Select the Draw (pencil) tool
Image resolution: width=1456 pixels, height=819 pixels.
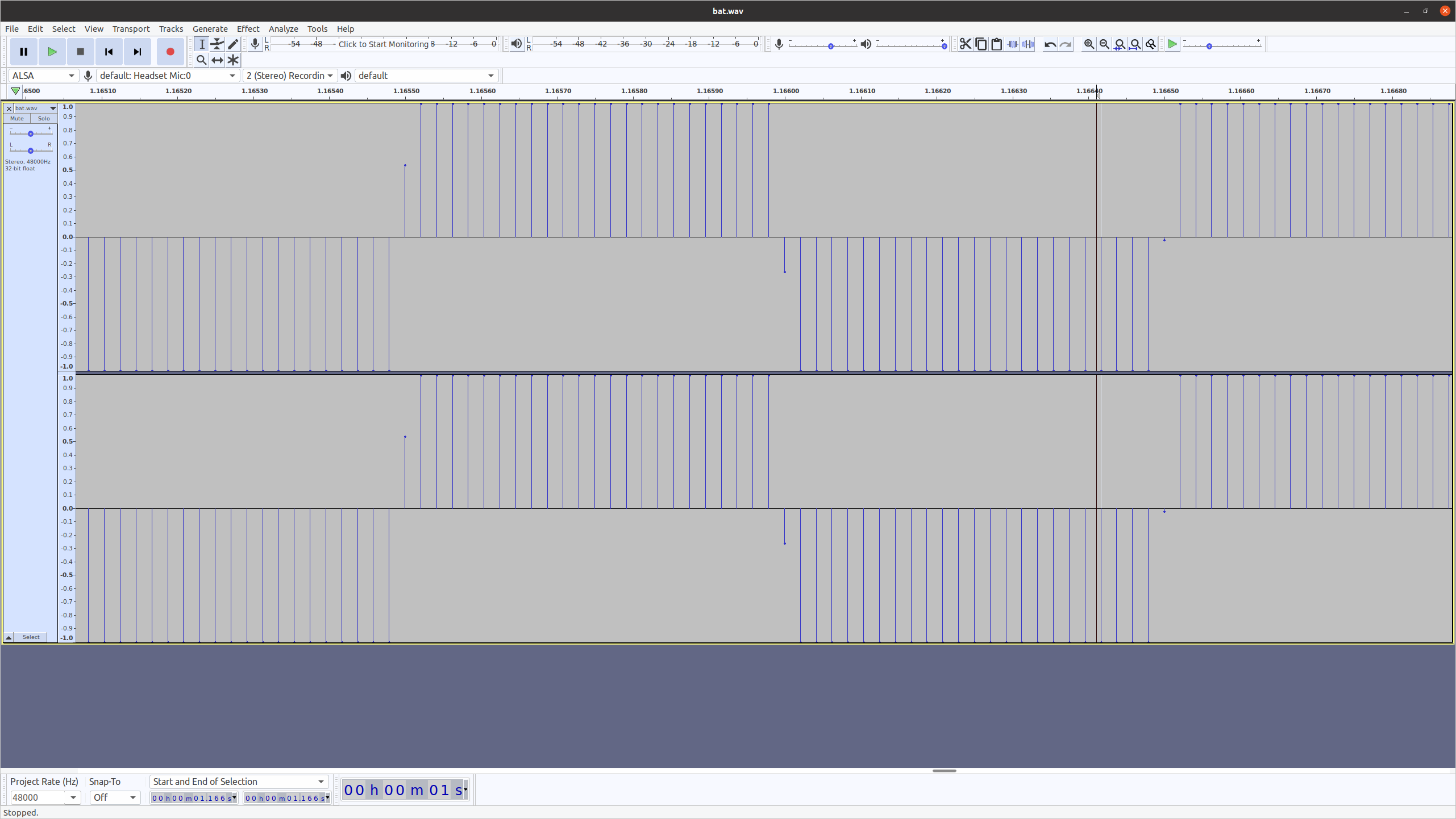click(233, 44)
